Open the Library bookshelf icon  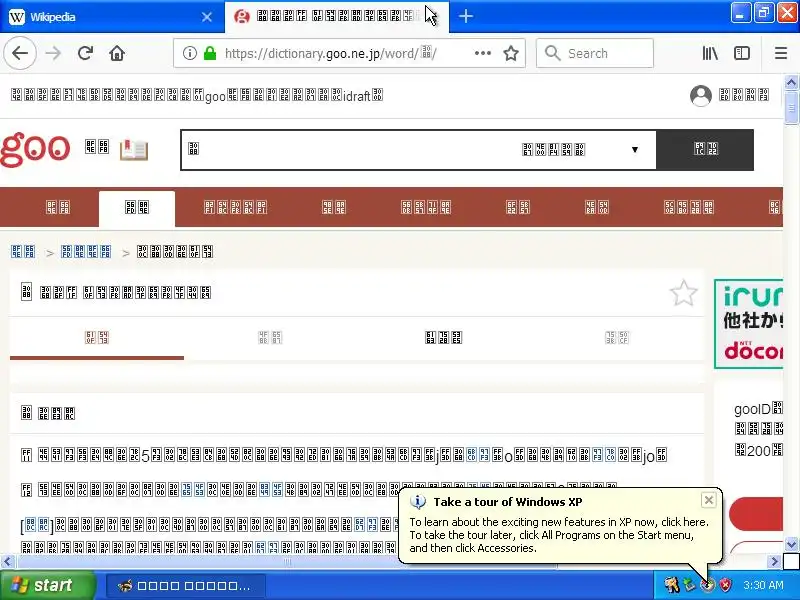tap(710, 53)
